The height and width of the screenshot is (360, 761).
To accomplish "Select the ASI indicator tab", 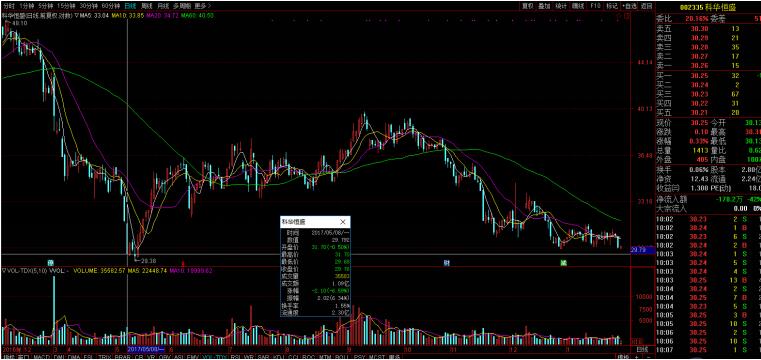I will coord(180,356).
